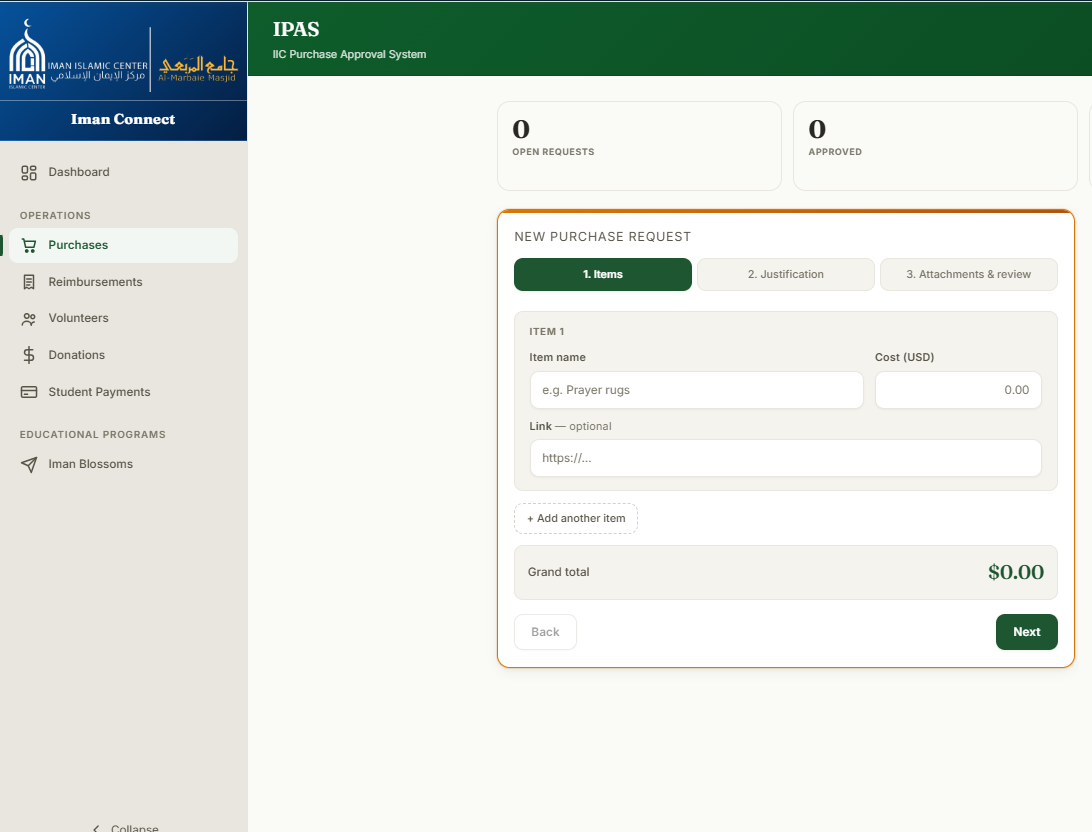Click the OPERATIONS section label
The width and height of the screenshot is (1092, 832).
tap(55, 216)
